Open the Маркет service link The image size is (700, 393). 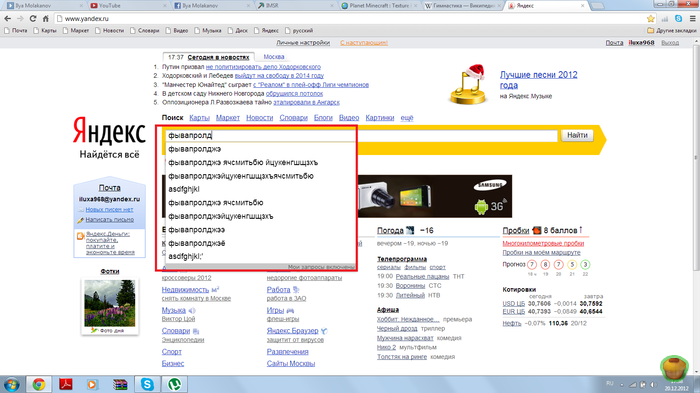tap(228, 117)
